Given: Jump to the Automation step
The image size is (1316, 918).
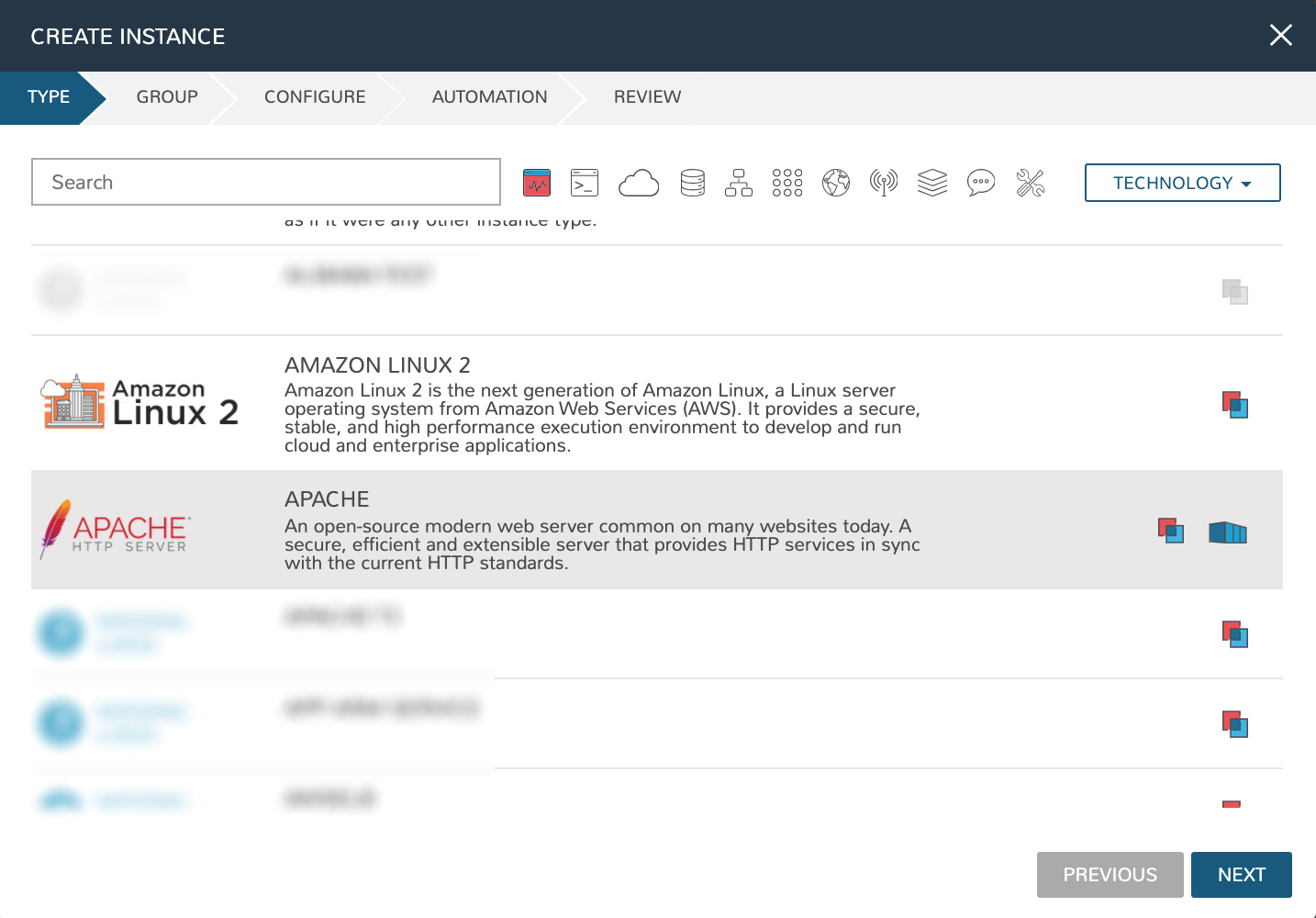Looking at the screenshot, I should (x=489, y=97).
